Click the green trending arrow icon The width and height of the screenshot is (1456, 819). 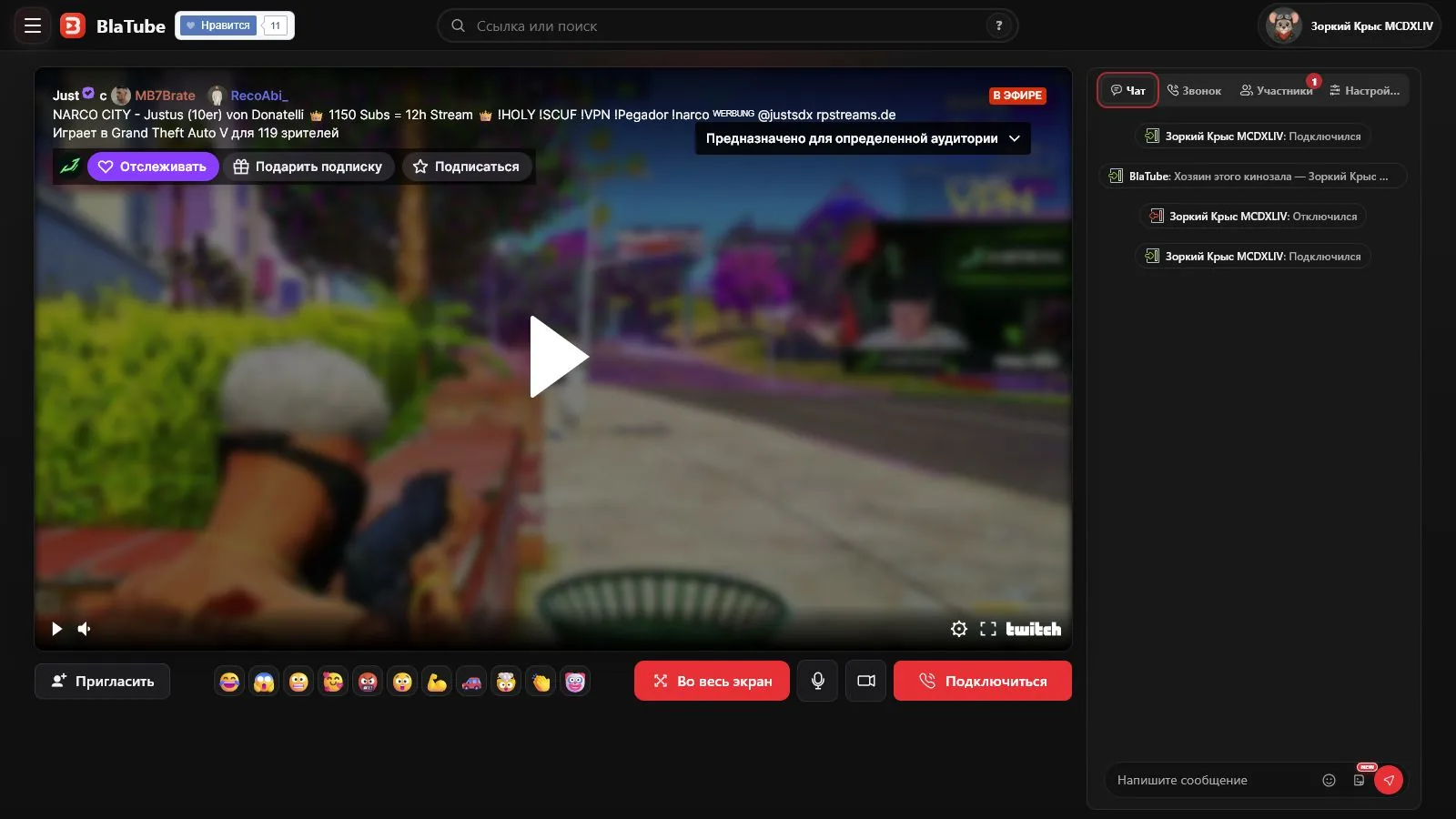(x=70, y=167)
